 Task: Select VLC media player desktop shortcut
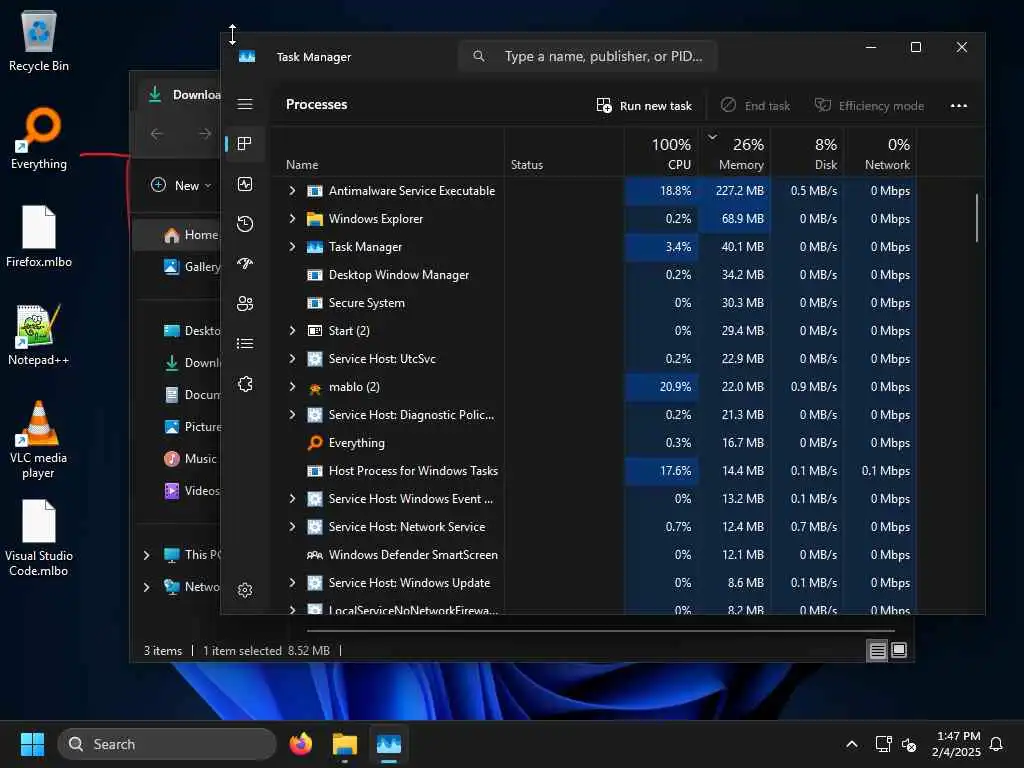pos(39,440)
